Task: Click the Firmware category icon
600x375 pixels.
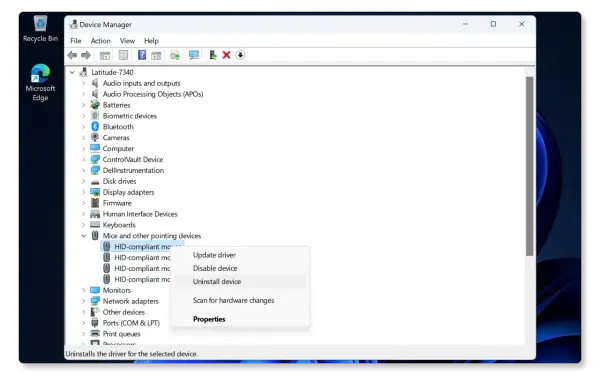Action: [x=95, y=202]
